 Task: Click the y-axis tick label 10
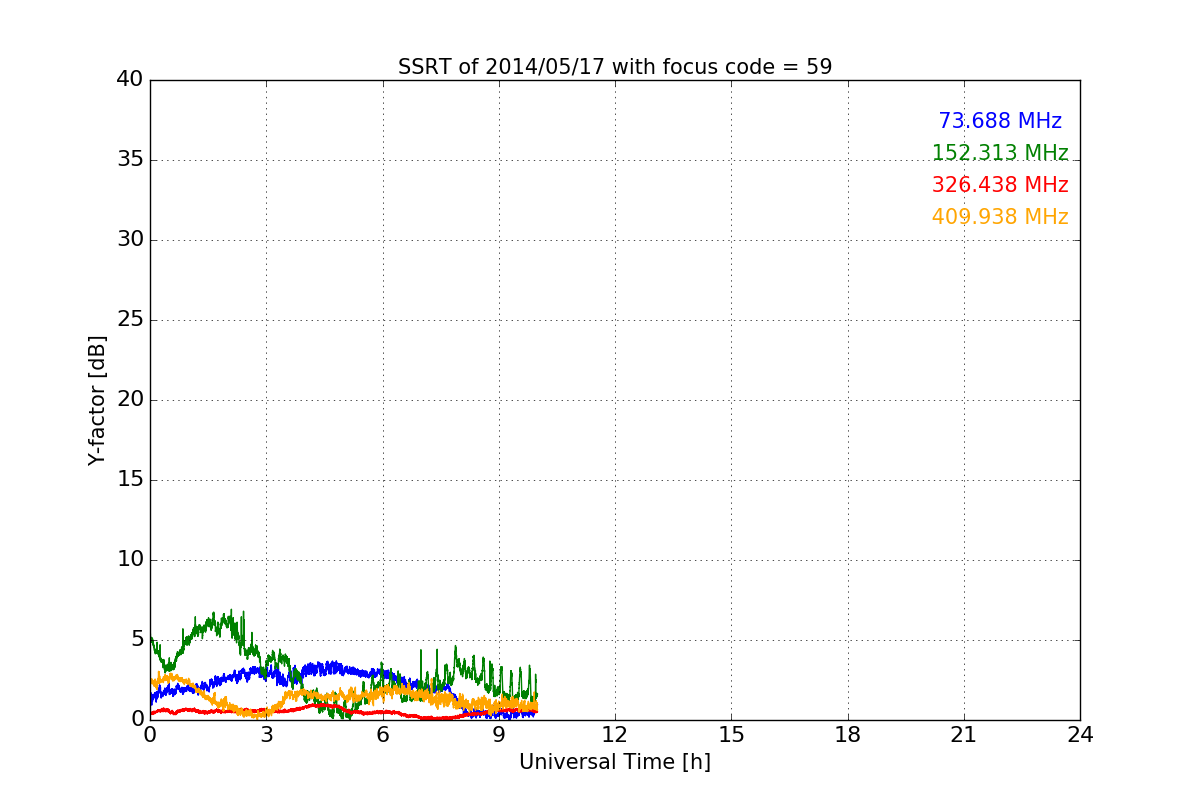point(130,560)
